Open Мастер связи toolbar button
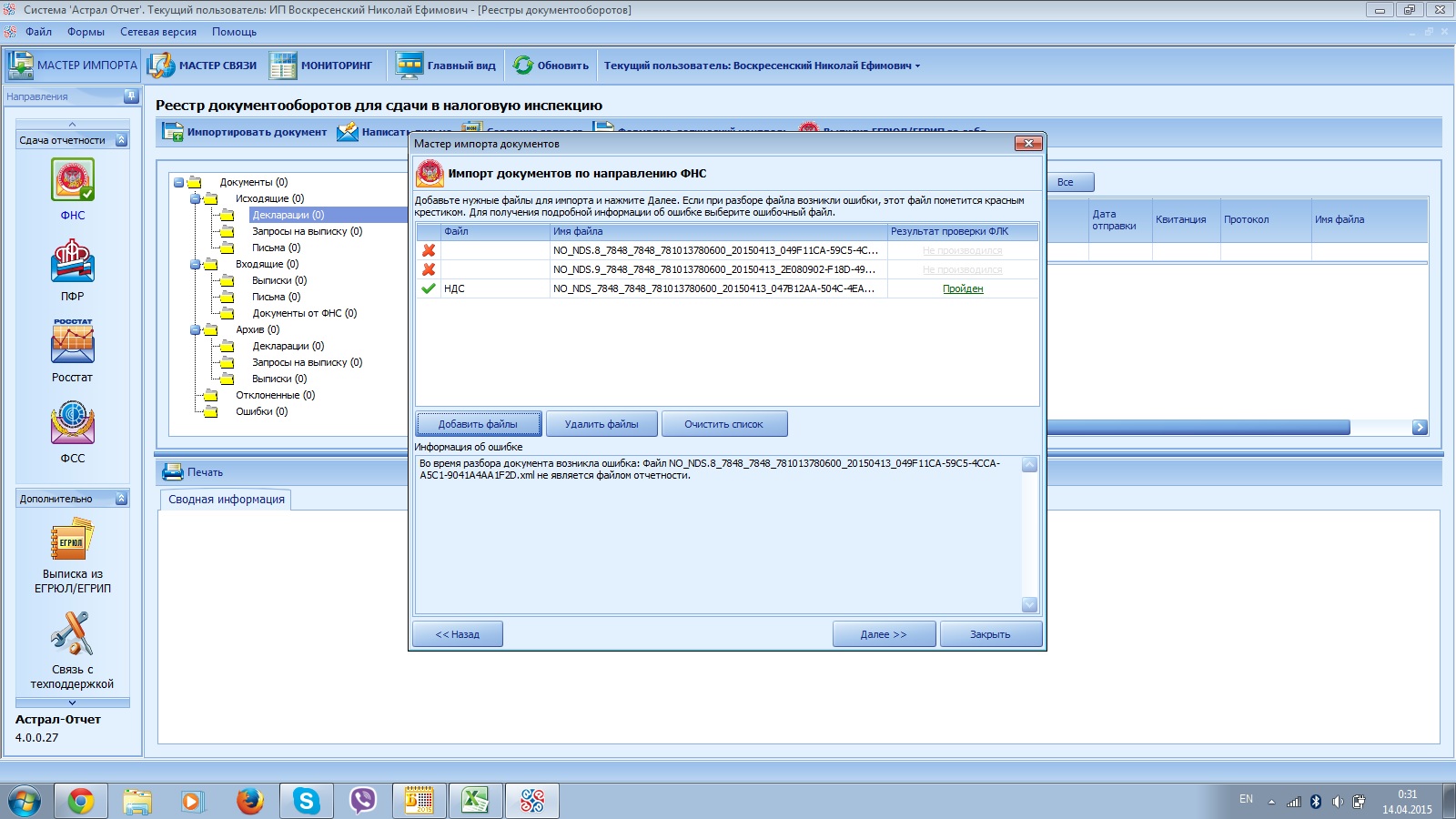This screenshot has height=819, width=1456. pos(203,66)
